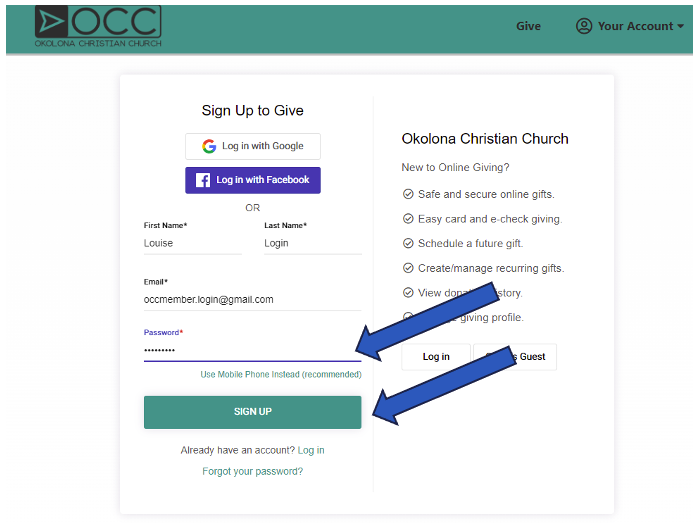Select the Email address input field

pos(252,300)
